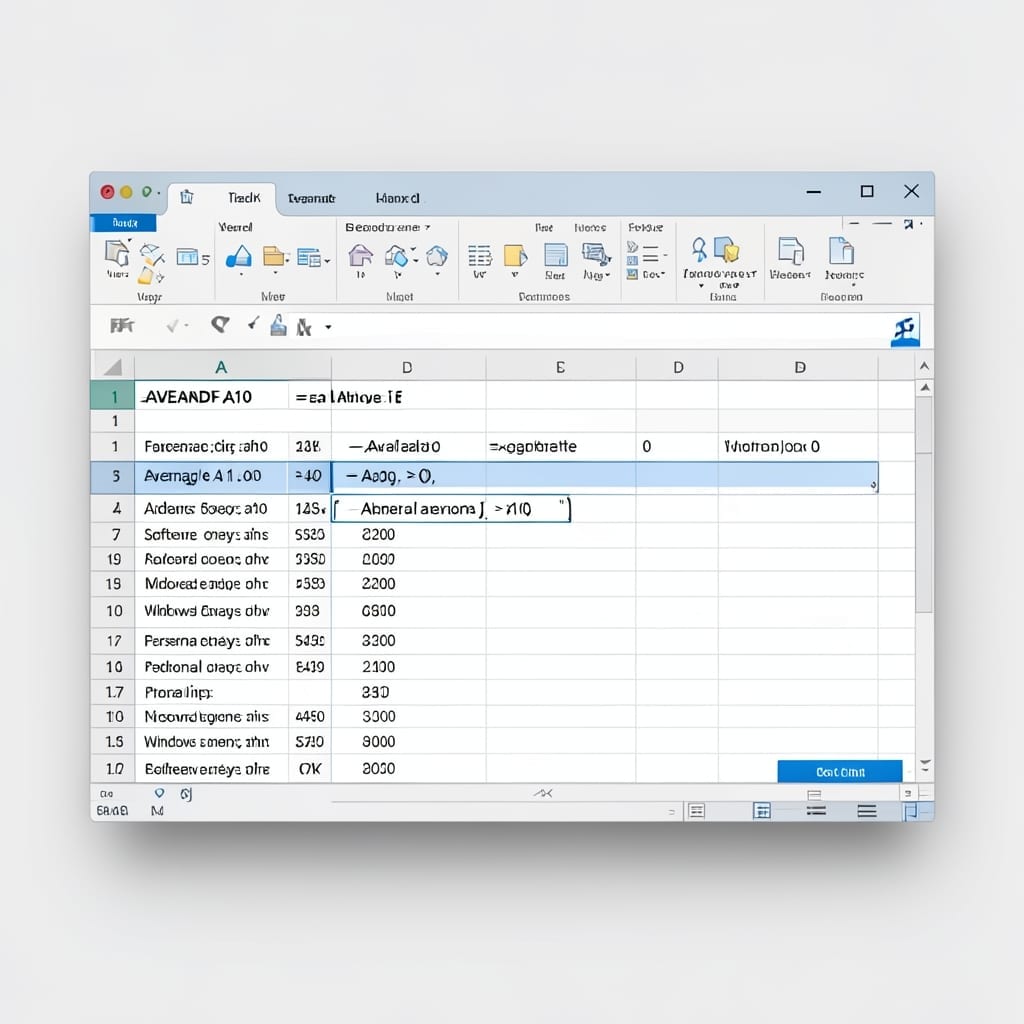Switch to the Hlanxd ribbon tab
Viewport: 1024px width, 1024px height.
[397, 198]
